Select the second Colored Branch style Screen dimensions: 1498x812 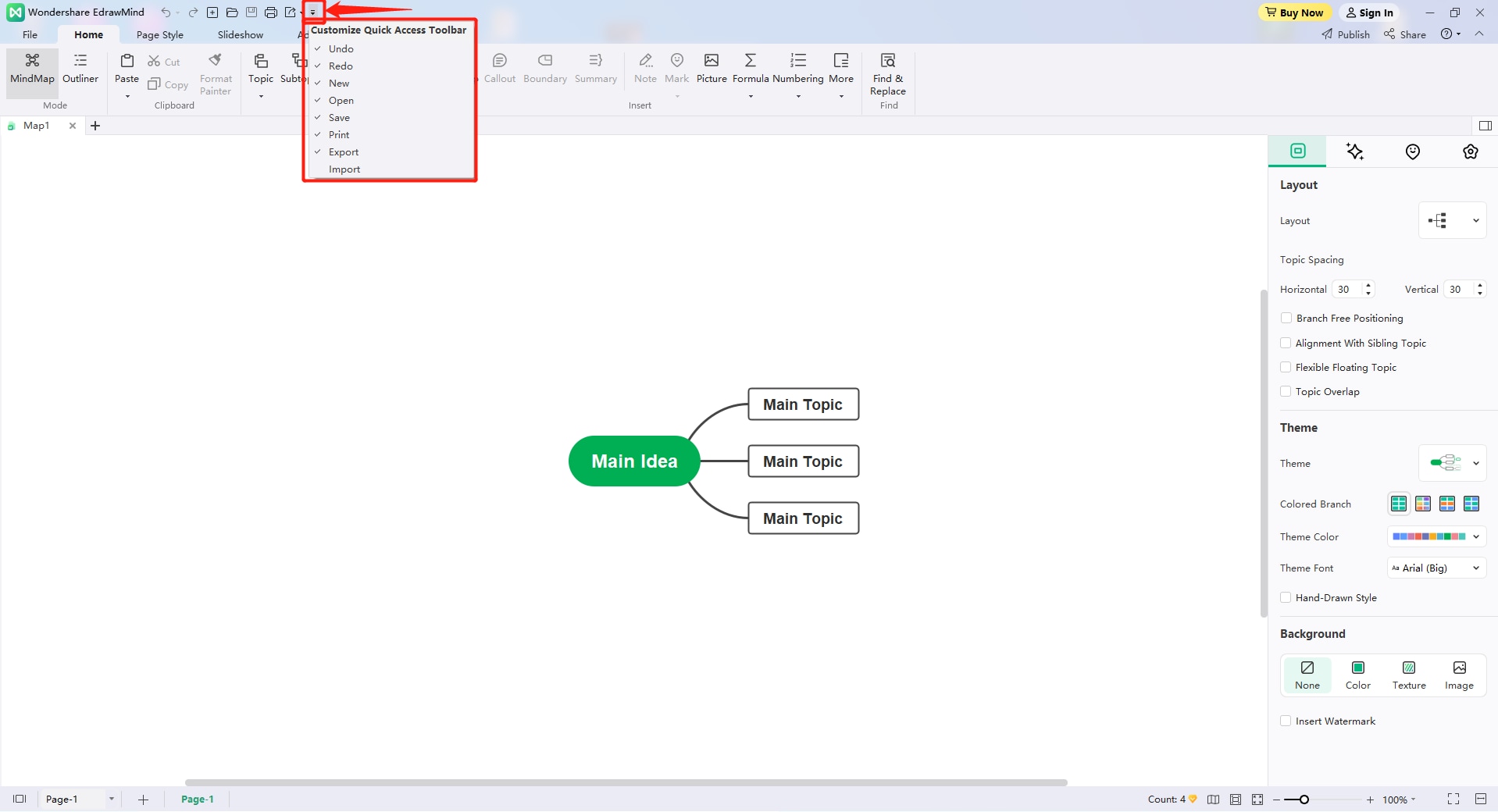1423,504
